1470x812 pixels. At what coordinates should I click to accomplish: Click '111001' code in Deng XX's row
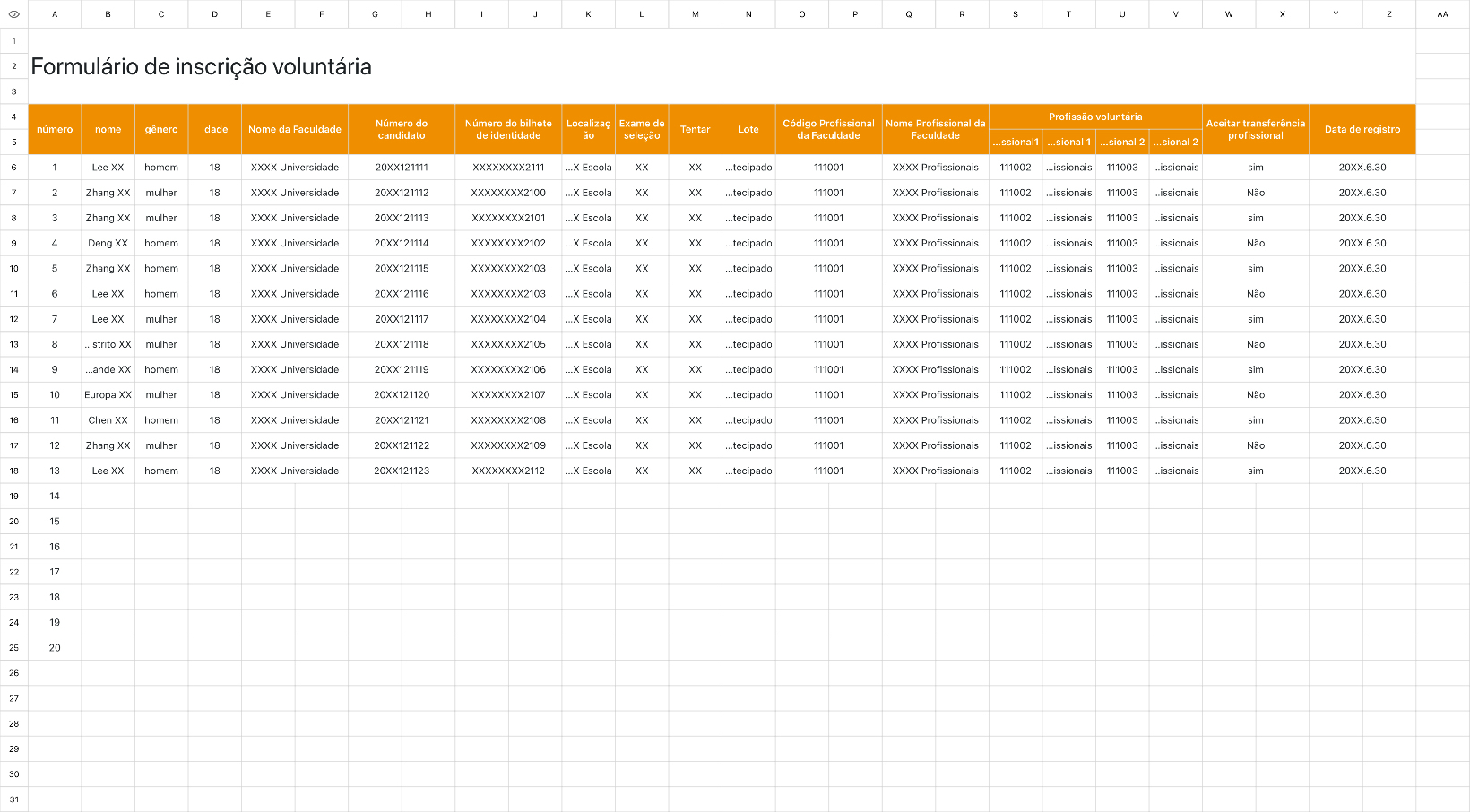[x=828, y=244]
